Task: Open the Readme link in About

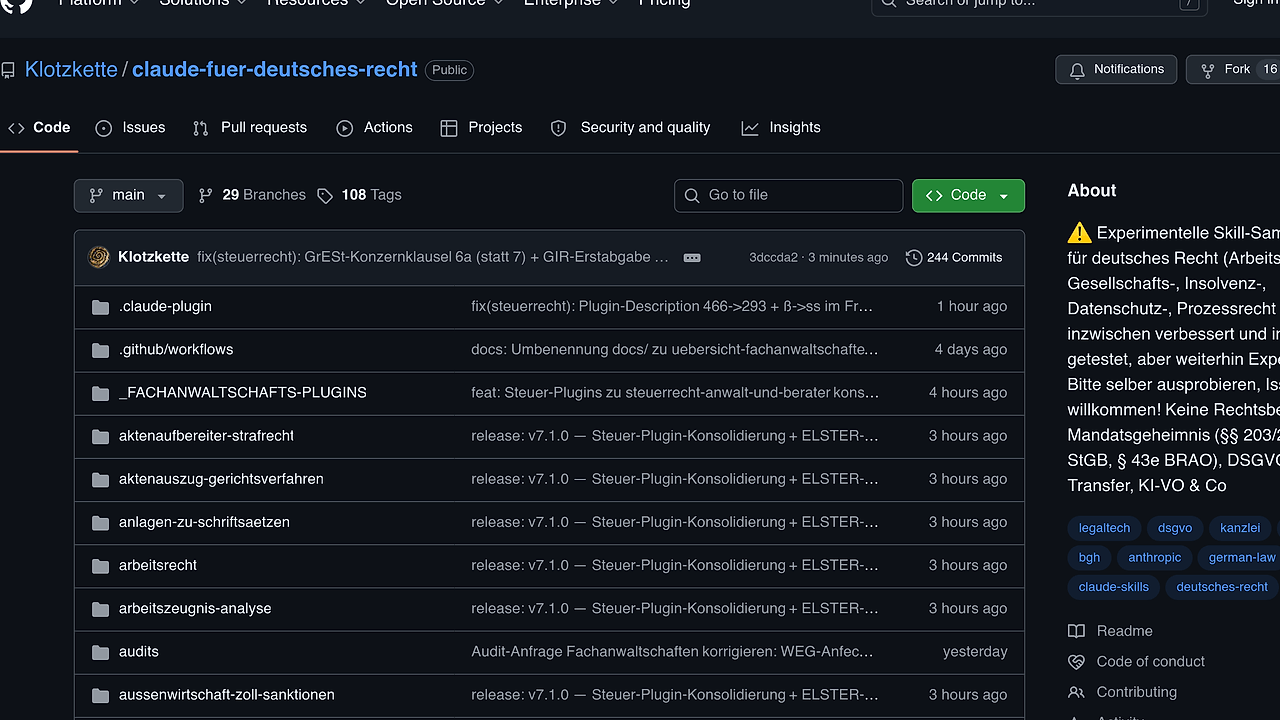Action: (1110, 631)
